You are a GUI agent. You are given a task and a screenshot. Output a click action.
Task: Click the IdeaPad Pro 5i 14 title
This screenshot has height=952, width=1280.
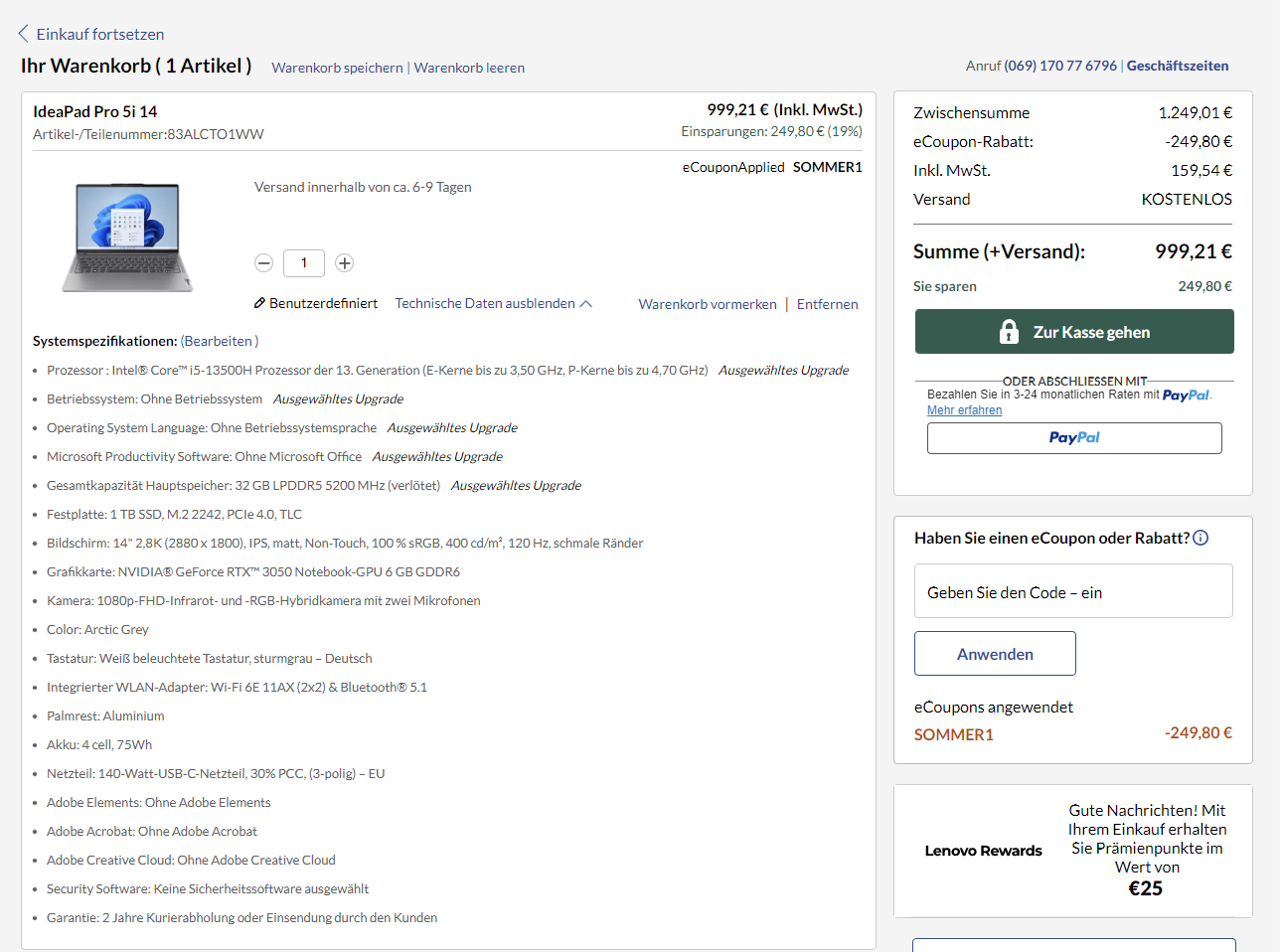pyautogui.click(x=95, y=111)
